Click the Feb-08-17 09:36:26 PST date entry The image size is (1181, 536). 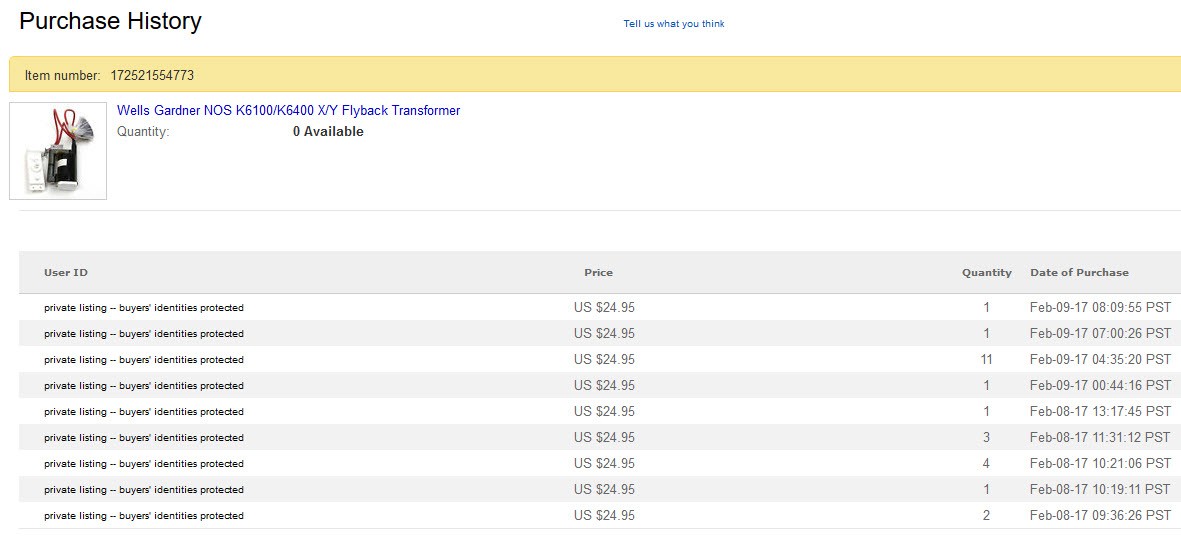pyautogui.click(x=1100, y=516)
